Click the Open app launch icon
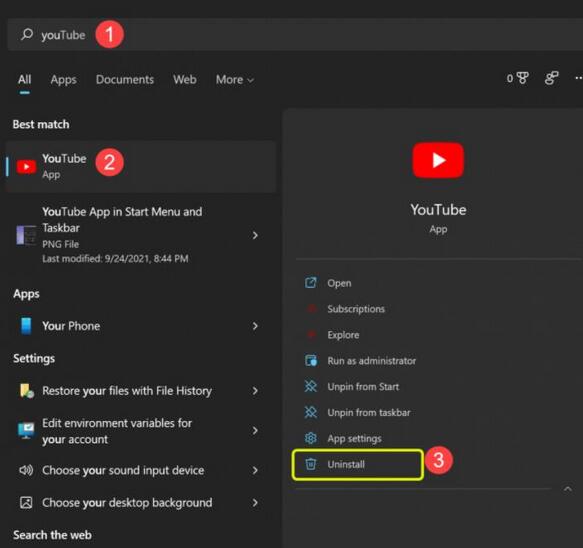Image resolution: width=583 pixels, height=548 pixels. tap(310, 283)
